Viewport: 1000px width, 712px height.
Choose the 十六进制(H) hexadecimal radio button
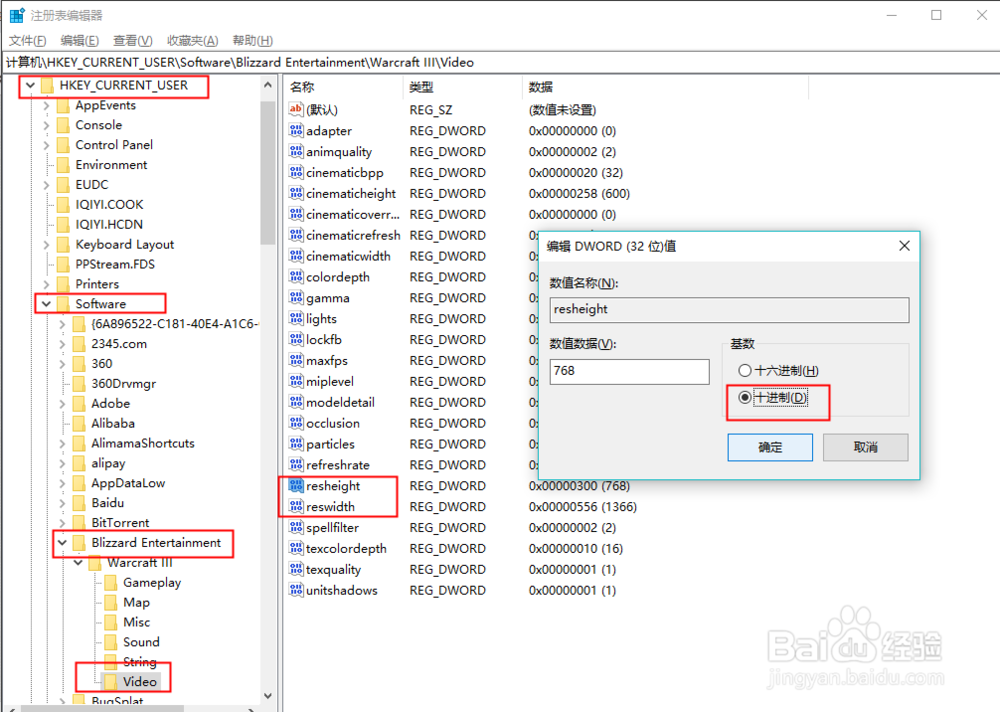[x=745, y=370]
